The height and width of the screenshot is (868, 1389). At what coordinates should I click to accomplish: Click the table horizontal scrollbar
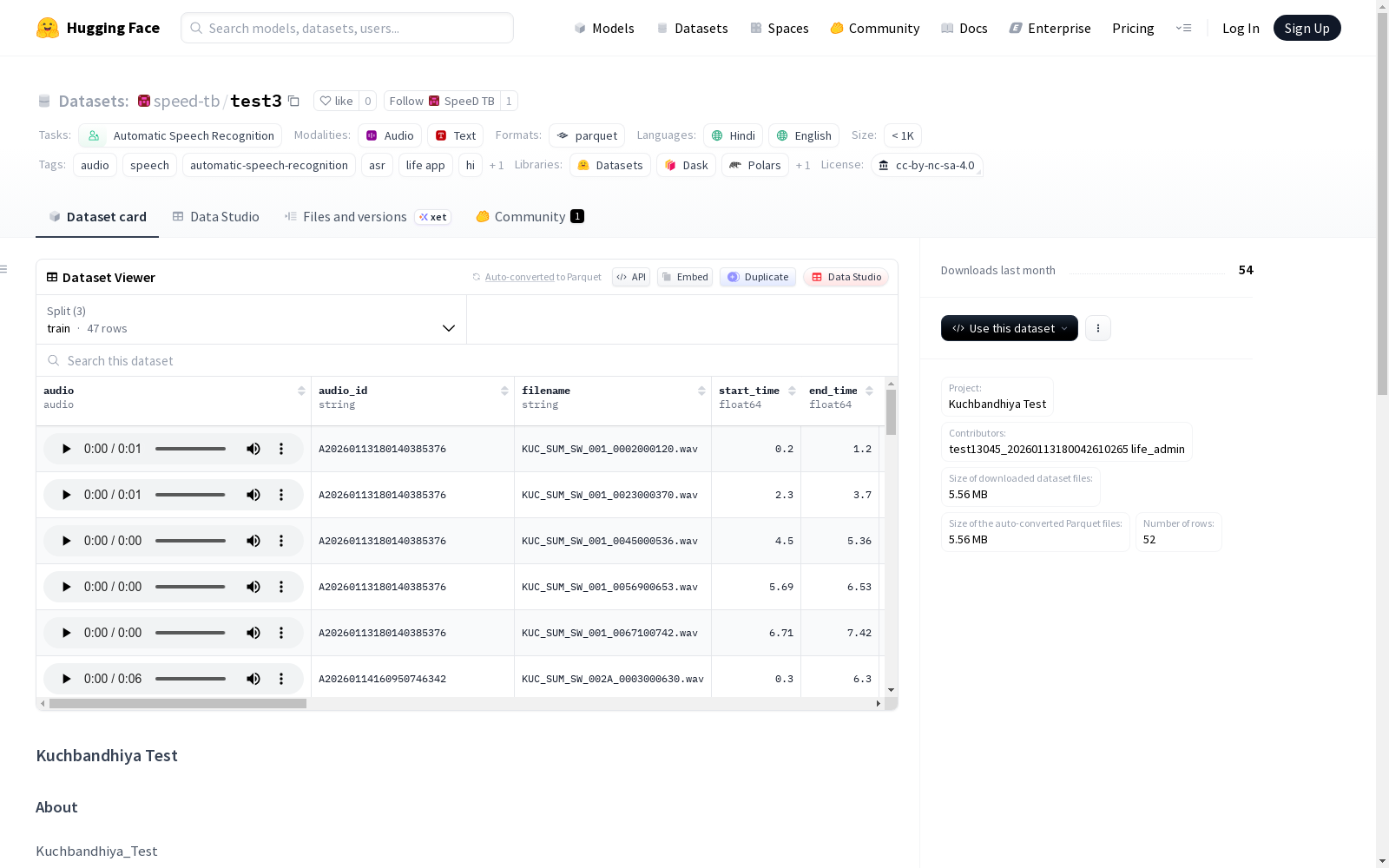click(178, 704)
